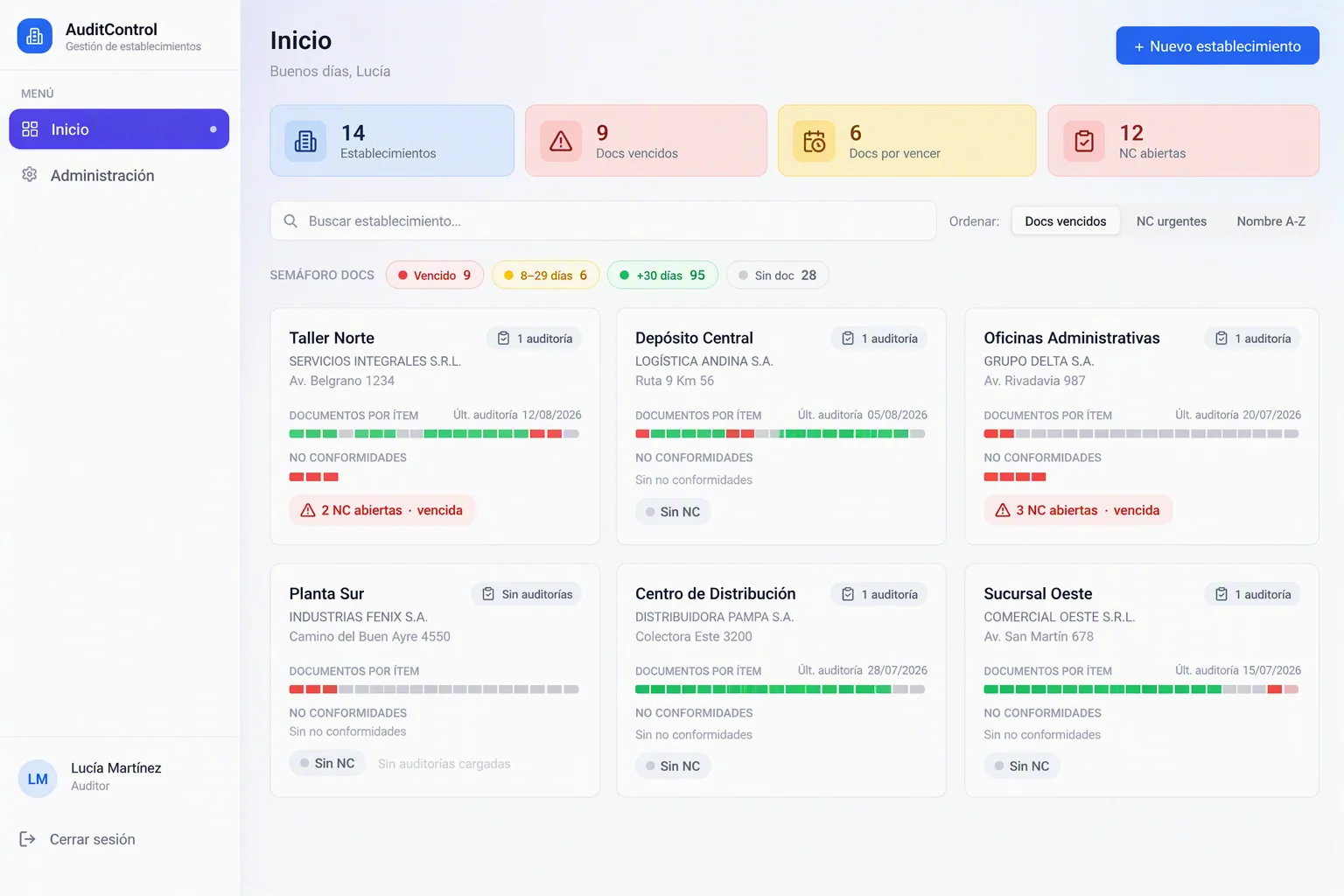Toggle the Sin doc 28 filter chip
Screen dimensions: 1344x896
(777, 276)
